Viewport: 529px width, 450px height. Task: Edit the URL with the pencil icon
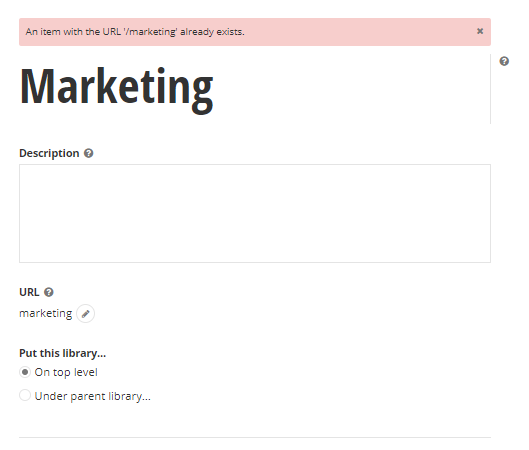tap(85, 314)
